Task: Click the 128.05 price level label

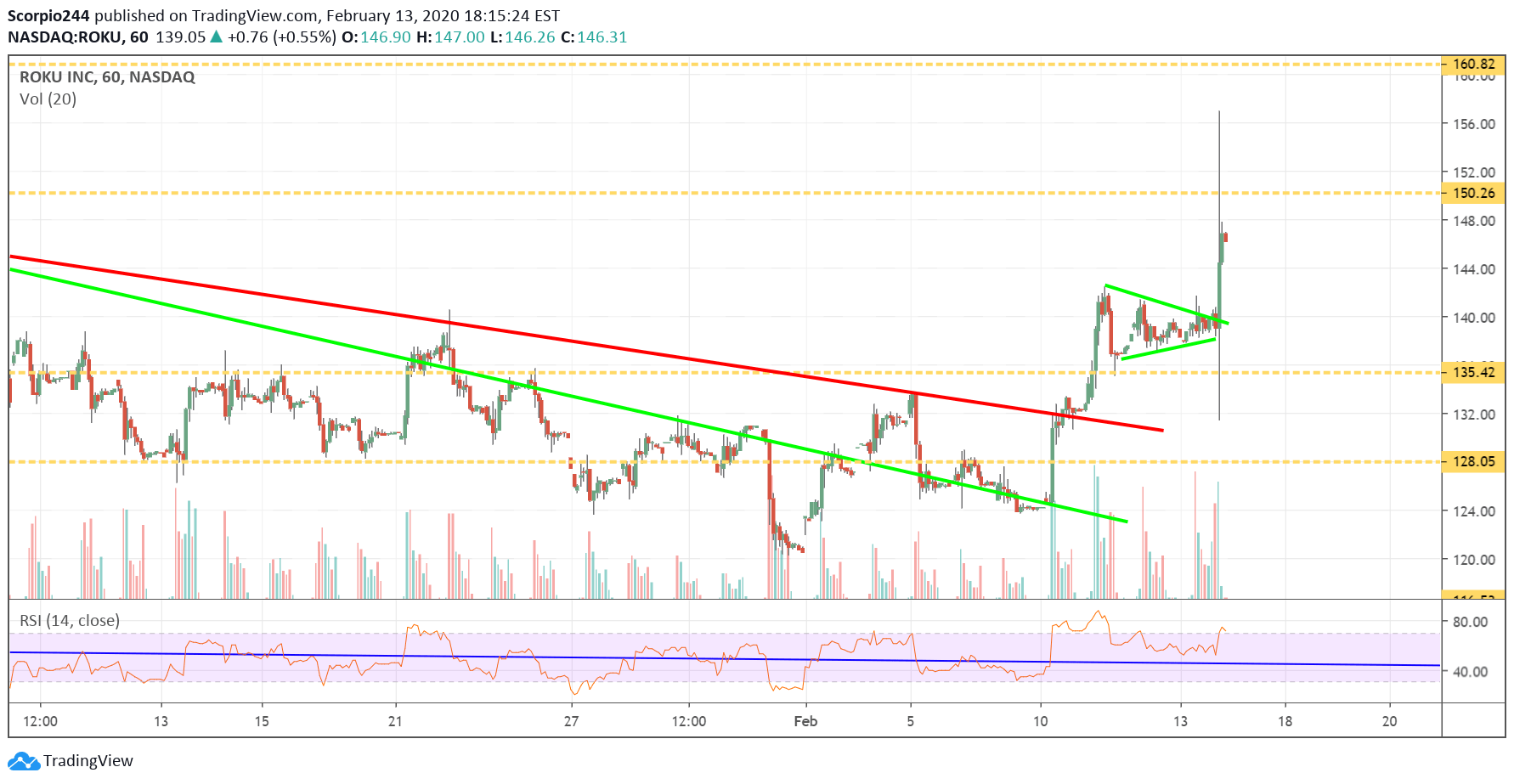Action: pyautogui.click(x=1473, y=461)
